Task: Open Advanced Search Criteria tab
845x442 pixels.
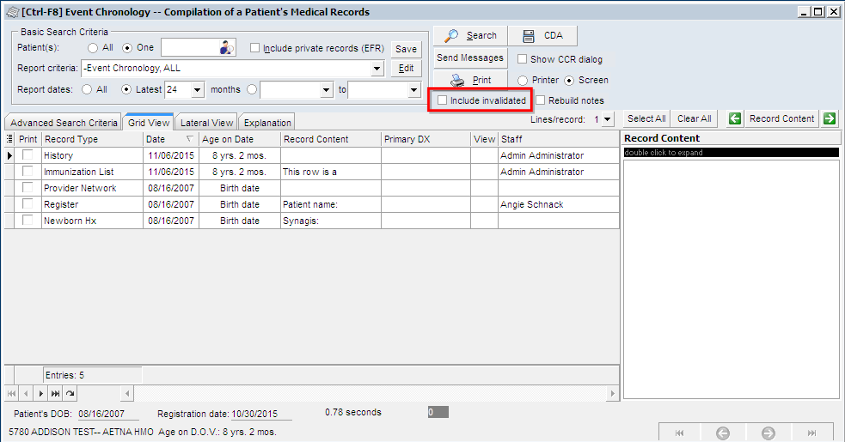Action: pos(63,122)
